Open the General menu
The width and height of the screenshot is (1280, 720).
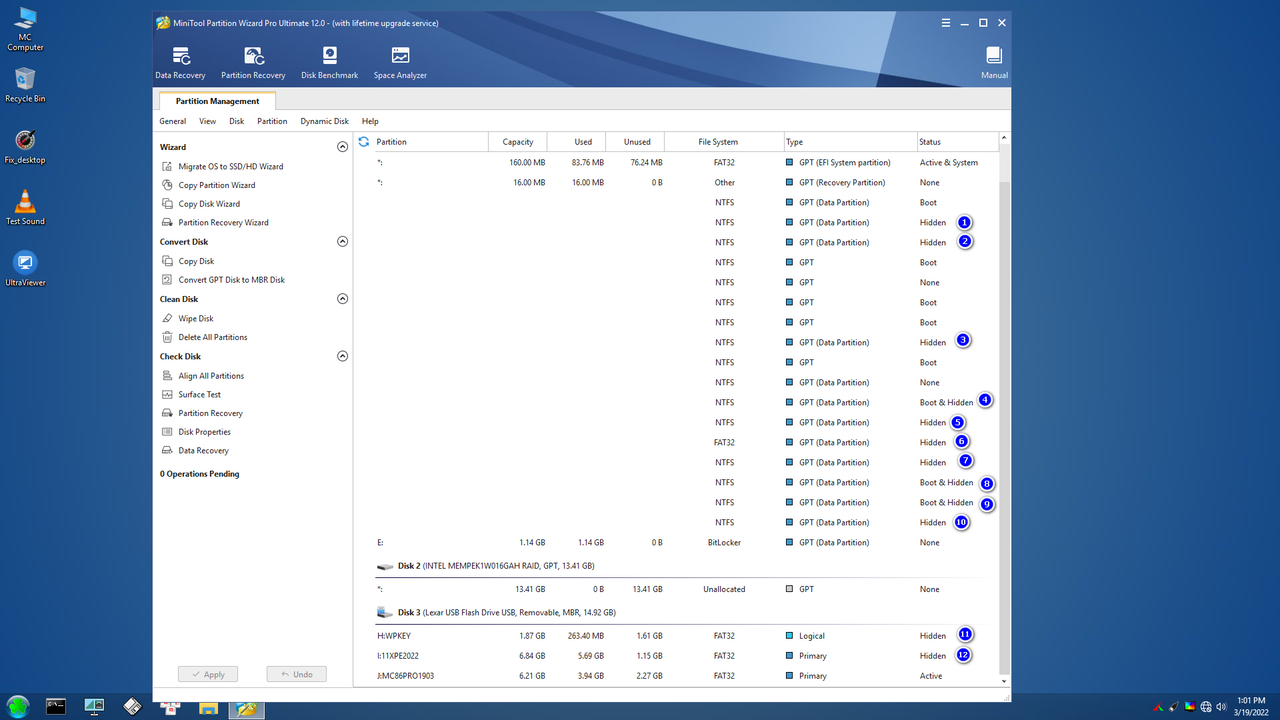point(172,121)
